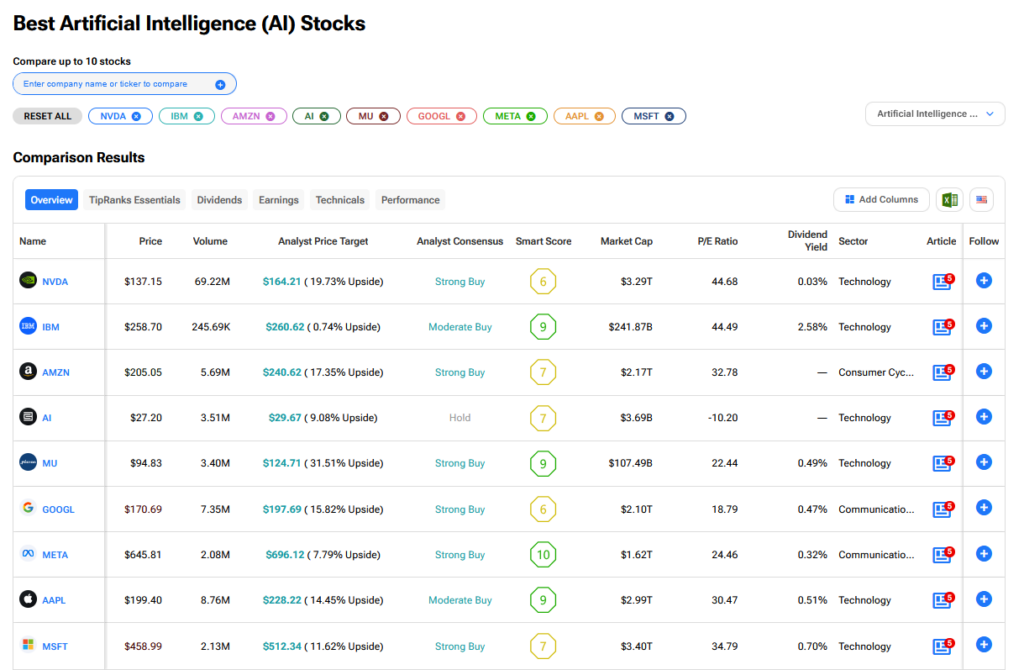This screenshot has height=670, width=1024.
Task: Click Hold consensus in AI row
Action: tap(460, 417)
